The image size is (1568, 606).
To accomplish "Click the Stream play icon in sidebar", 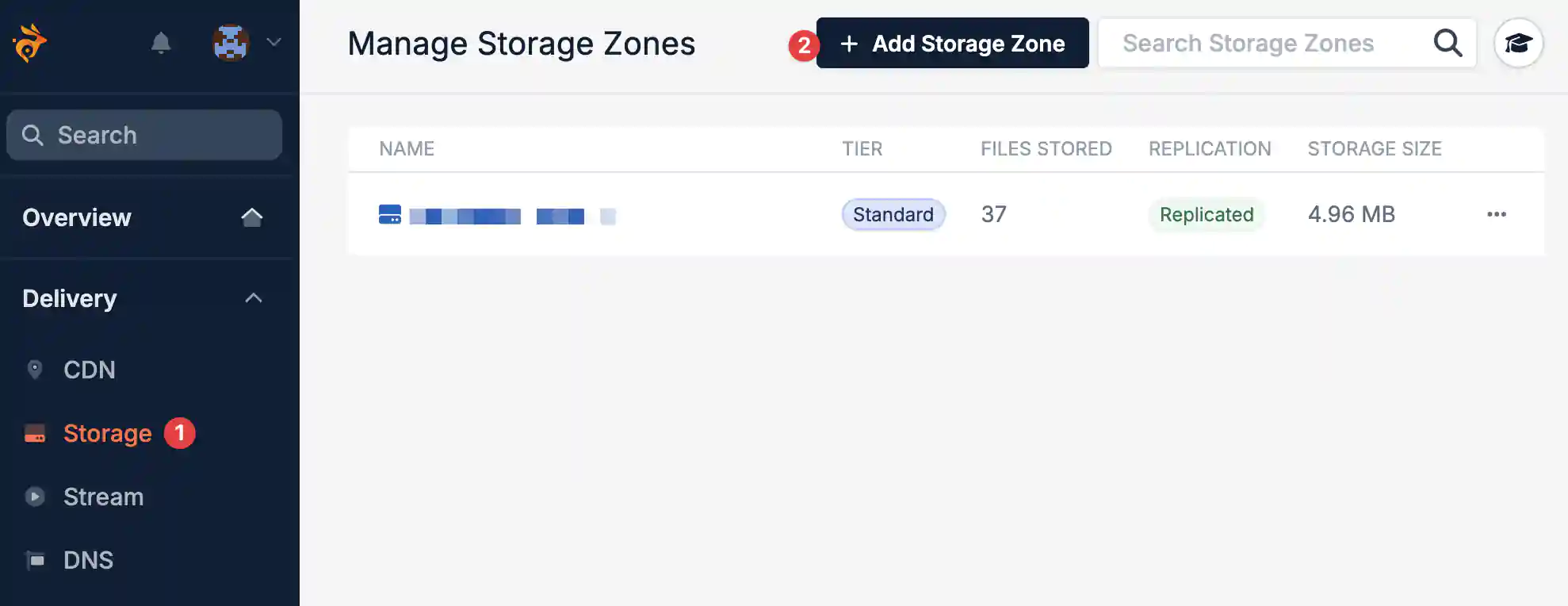I will click(x=35, y=497).
